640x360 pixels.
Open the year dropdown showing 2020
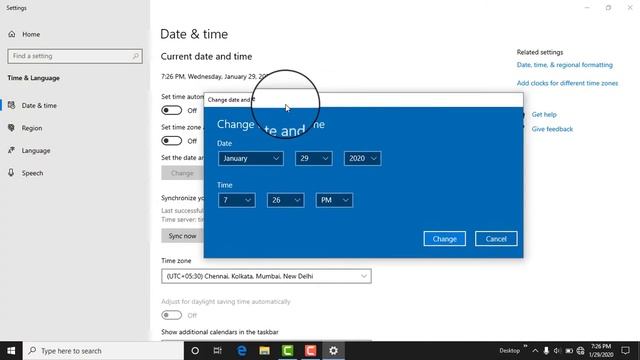click(362, 158)
